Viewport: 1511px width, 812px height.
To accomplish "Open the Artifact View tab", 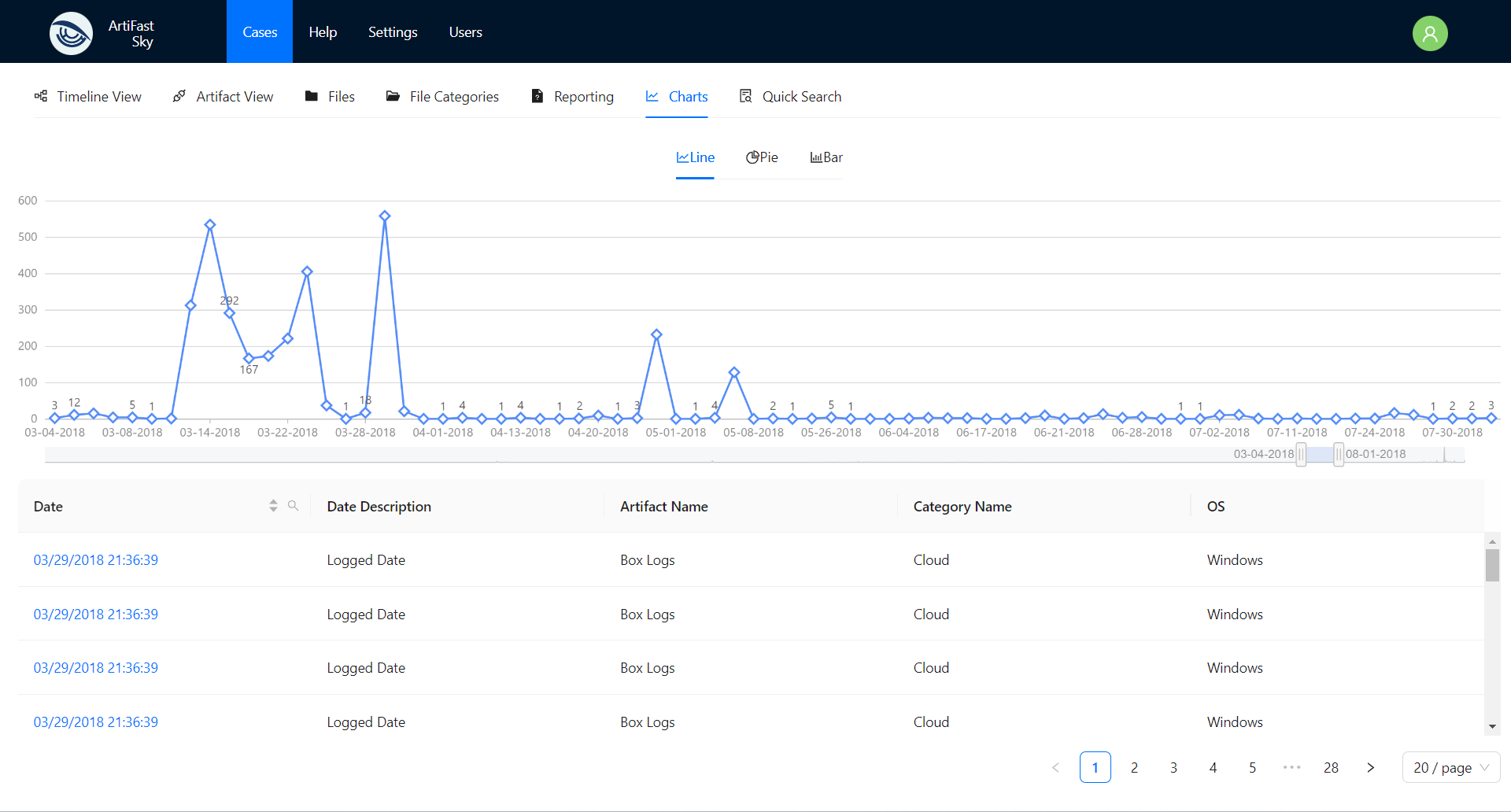I will tap(224, 96).
